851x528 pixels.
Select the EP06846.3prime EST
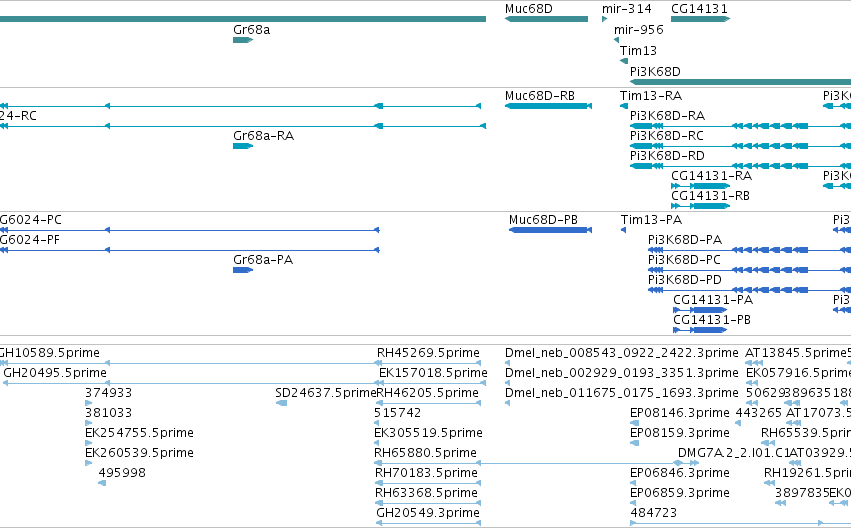click(679, 473)
